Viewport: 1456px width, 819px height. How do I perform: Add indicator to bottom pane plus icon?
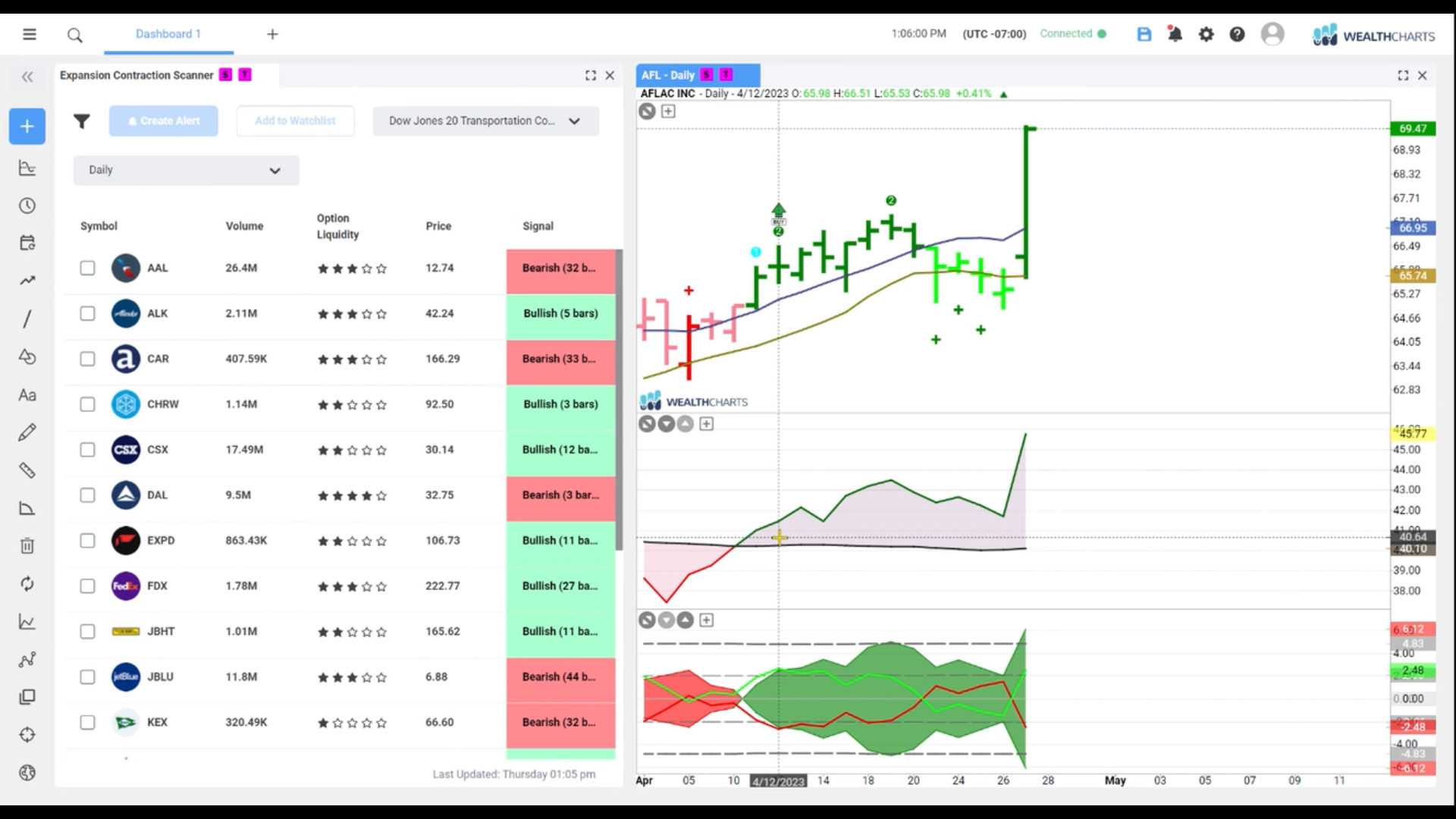[706, 620]
